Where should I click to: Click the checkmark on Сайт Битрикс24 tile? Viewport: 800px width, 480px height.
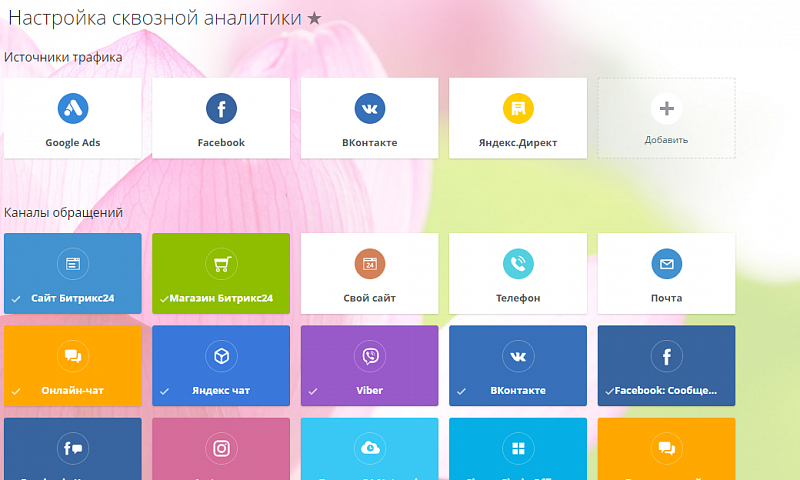[x=16, y=299]
